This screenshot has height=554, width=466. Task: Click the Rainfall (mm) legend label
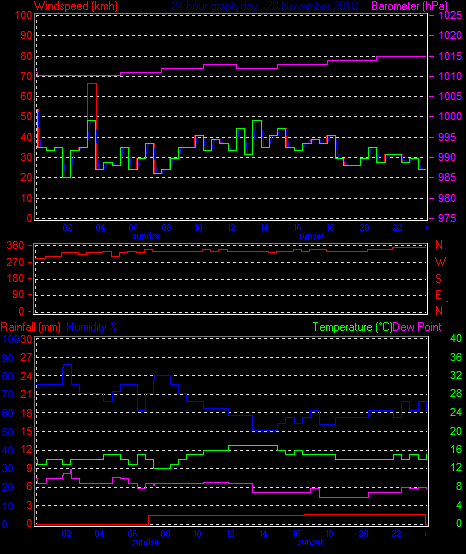tap(30, 327)
